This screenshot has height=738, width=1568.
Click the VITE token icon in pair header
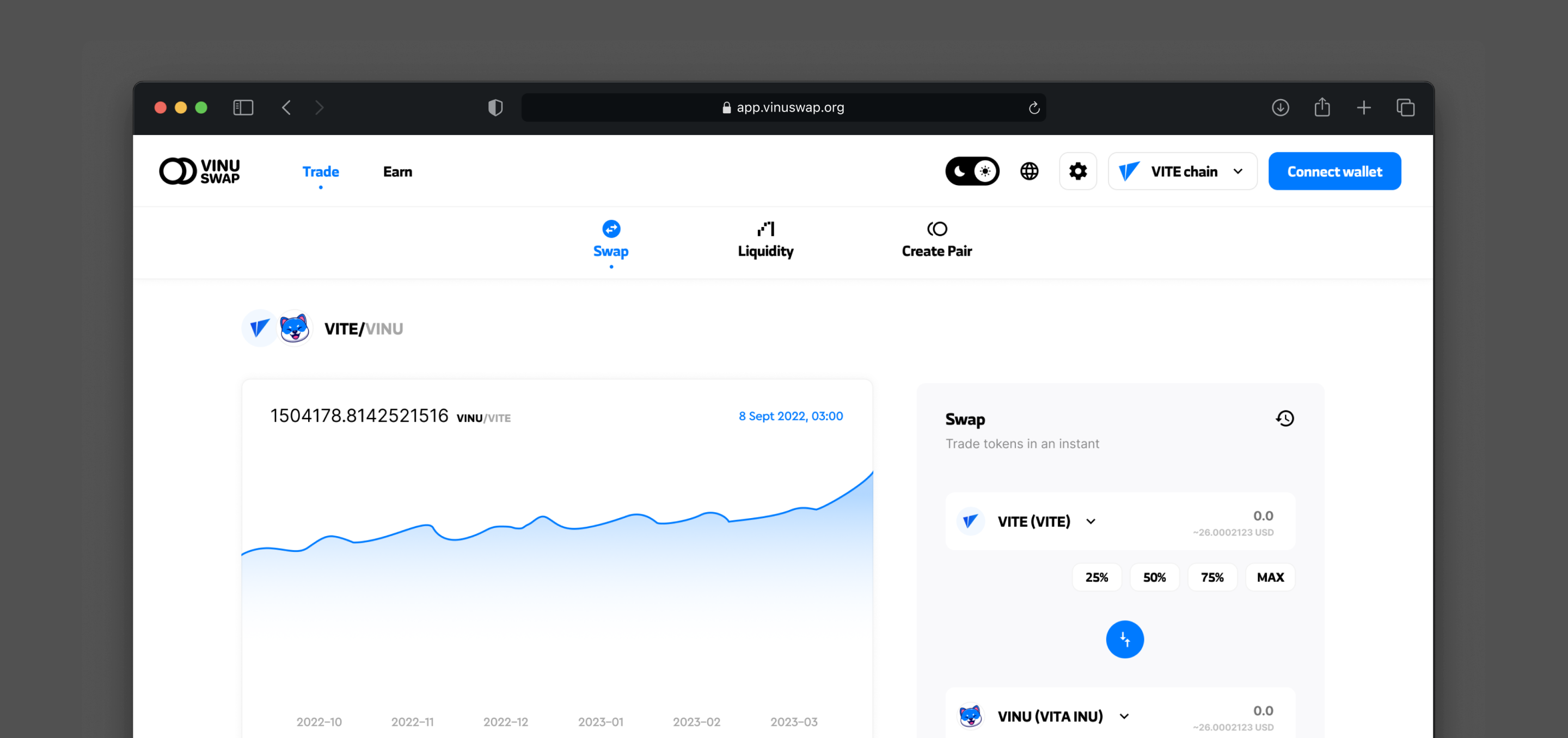tap(259, 328)
